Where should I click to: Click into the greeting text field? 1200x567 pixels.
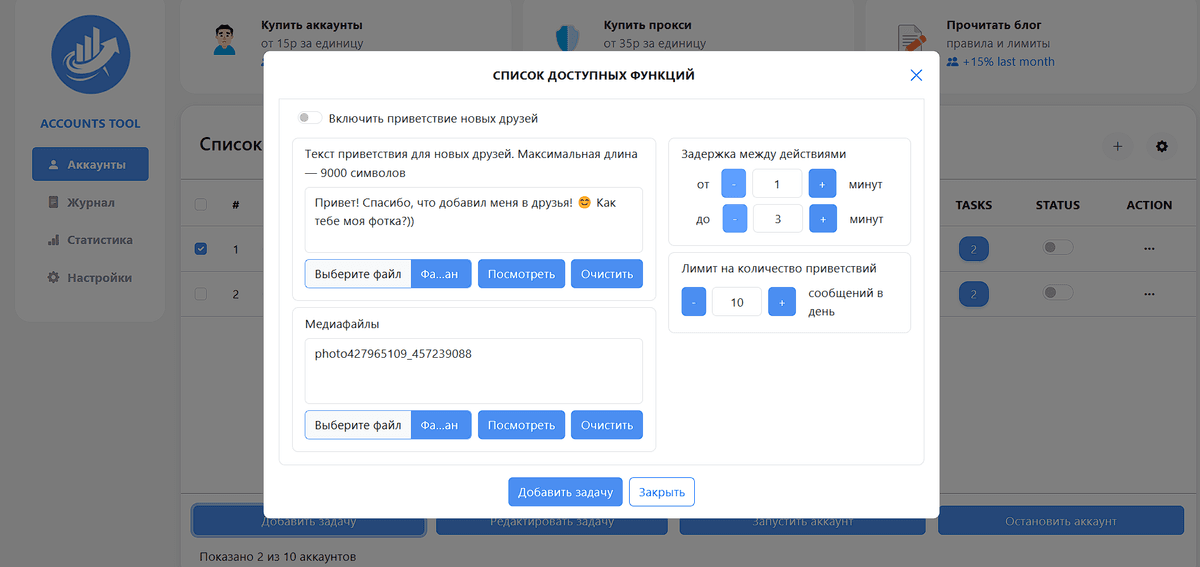[x=473, y=219]
